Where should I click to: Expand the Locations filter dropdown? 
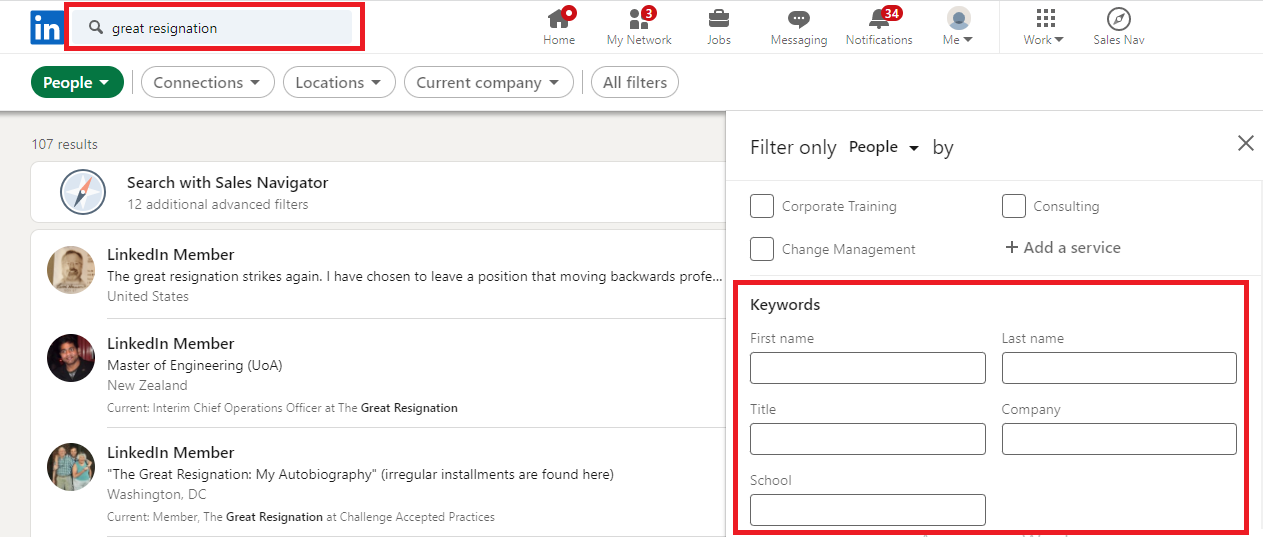(339, 83)
